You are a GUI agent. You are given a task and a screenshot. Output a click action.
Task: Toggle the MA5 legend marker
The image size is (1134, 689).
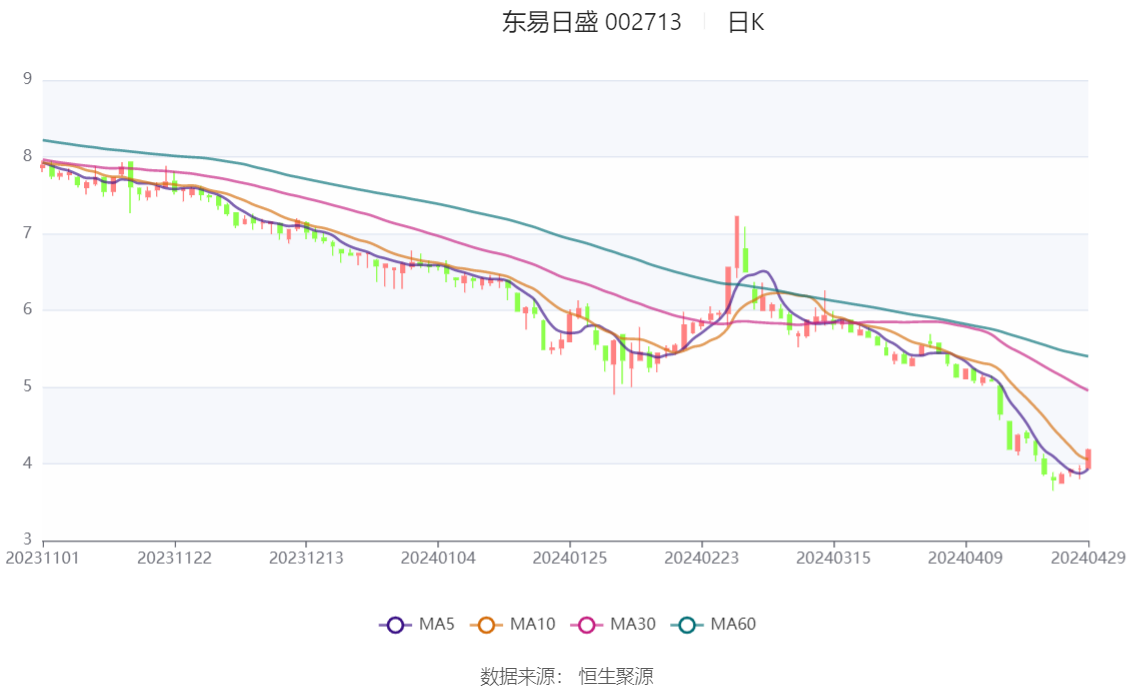point(395,625)
